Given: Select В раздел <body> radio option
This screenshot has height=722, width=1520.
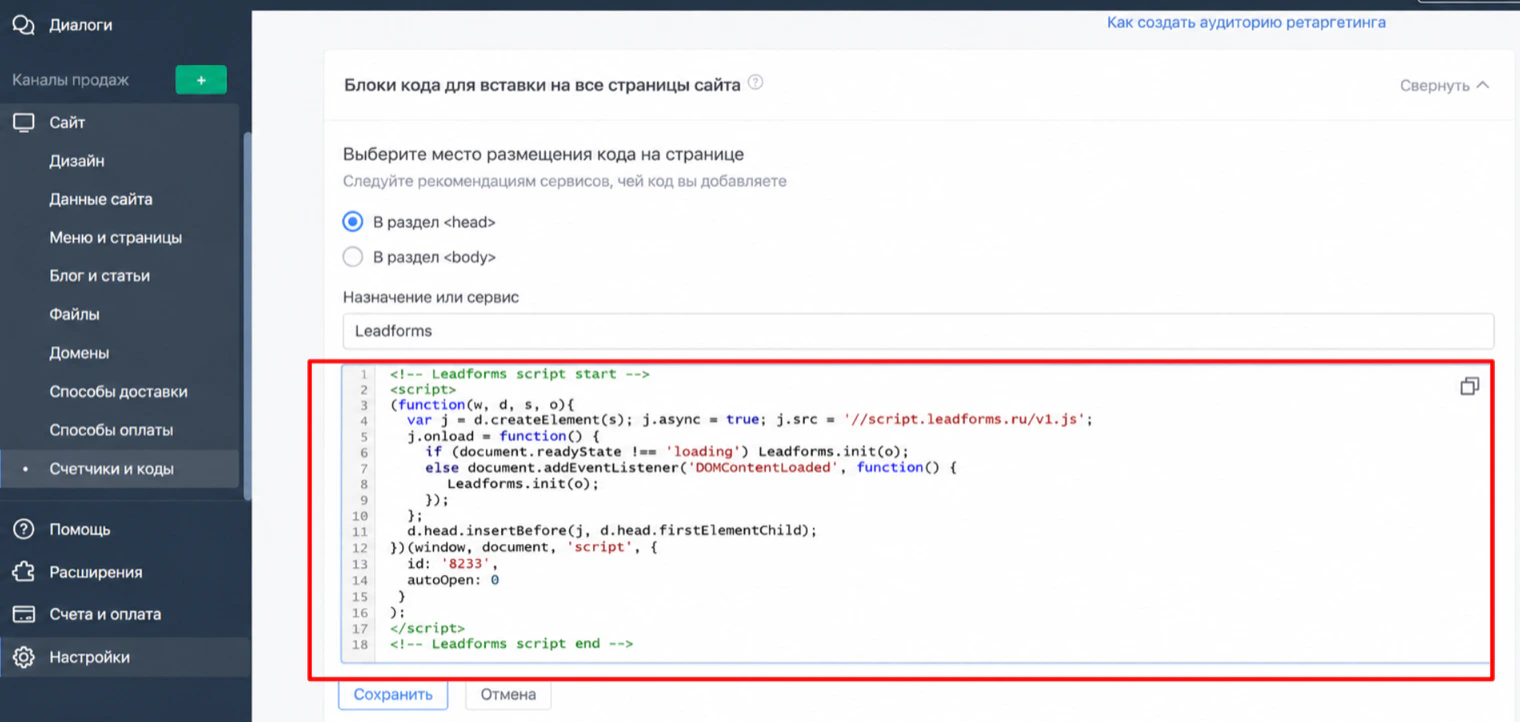Looking at the screenshot, I should (x=352, y=257).
